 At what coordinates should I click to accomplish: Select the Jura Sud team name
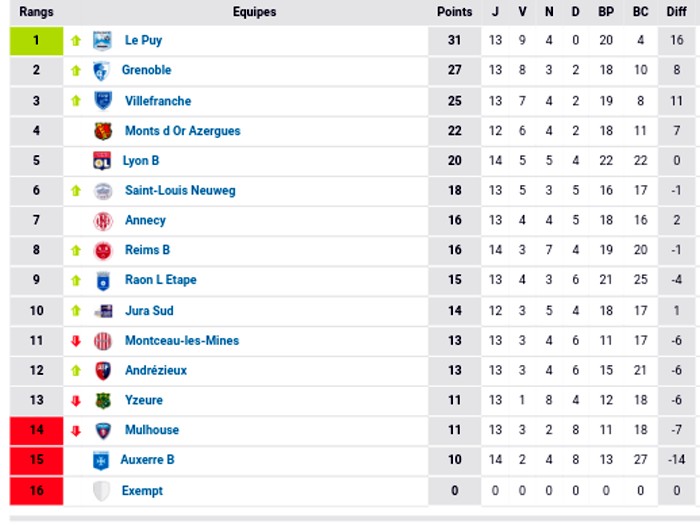(149, 311)
